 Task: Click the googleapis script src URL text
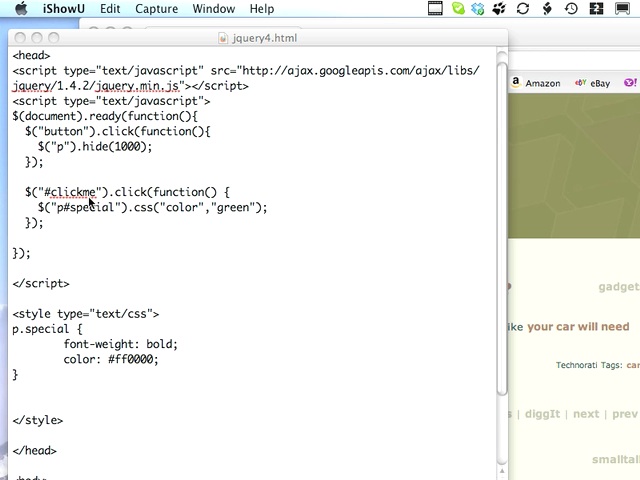(x=360, y=71)
